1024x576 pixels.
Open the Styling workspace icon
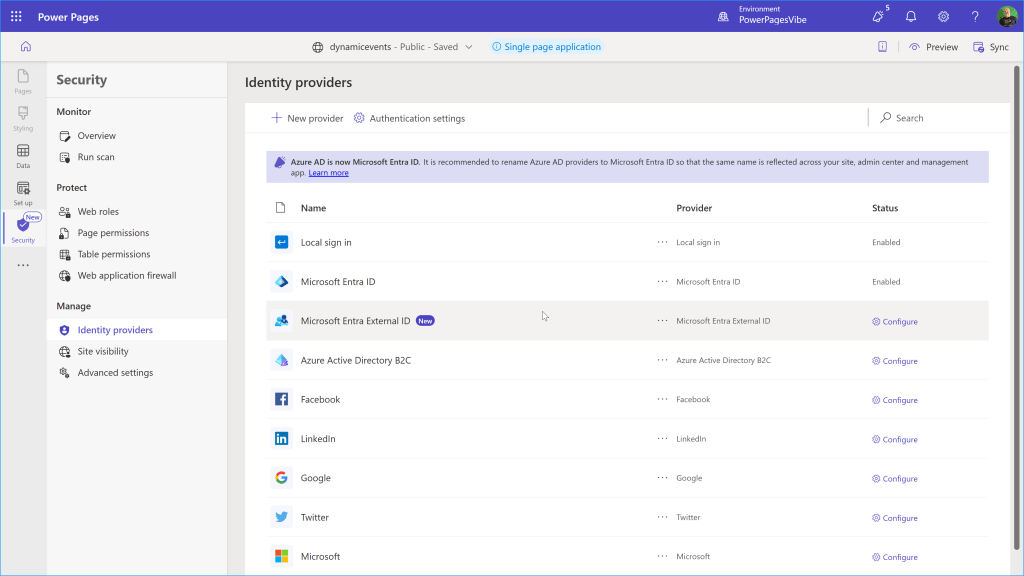point(23,117)
